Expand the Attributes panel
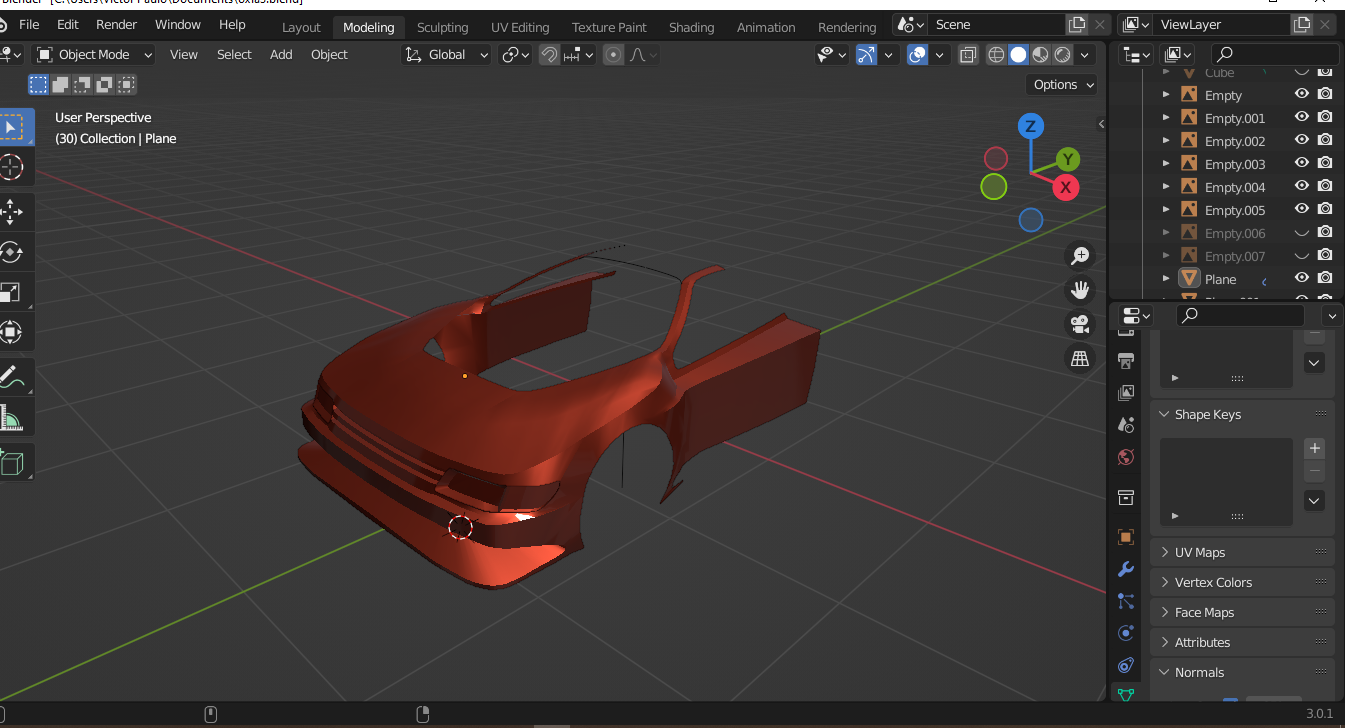 pyautogui.click(x=1164, y=642)
